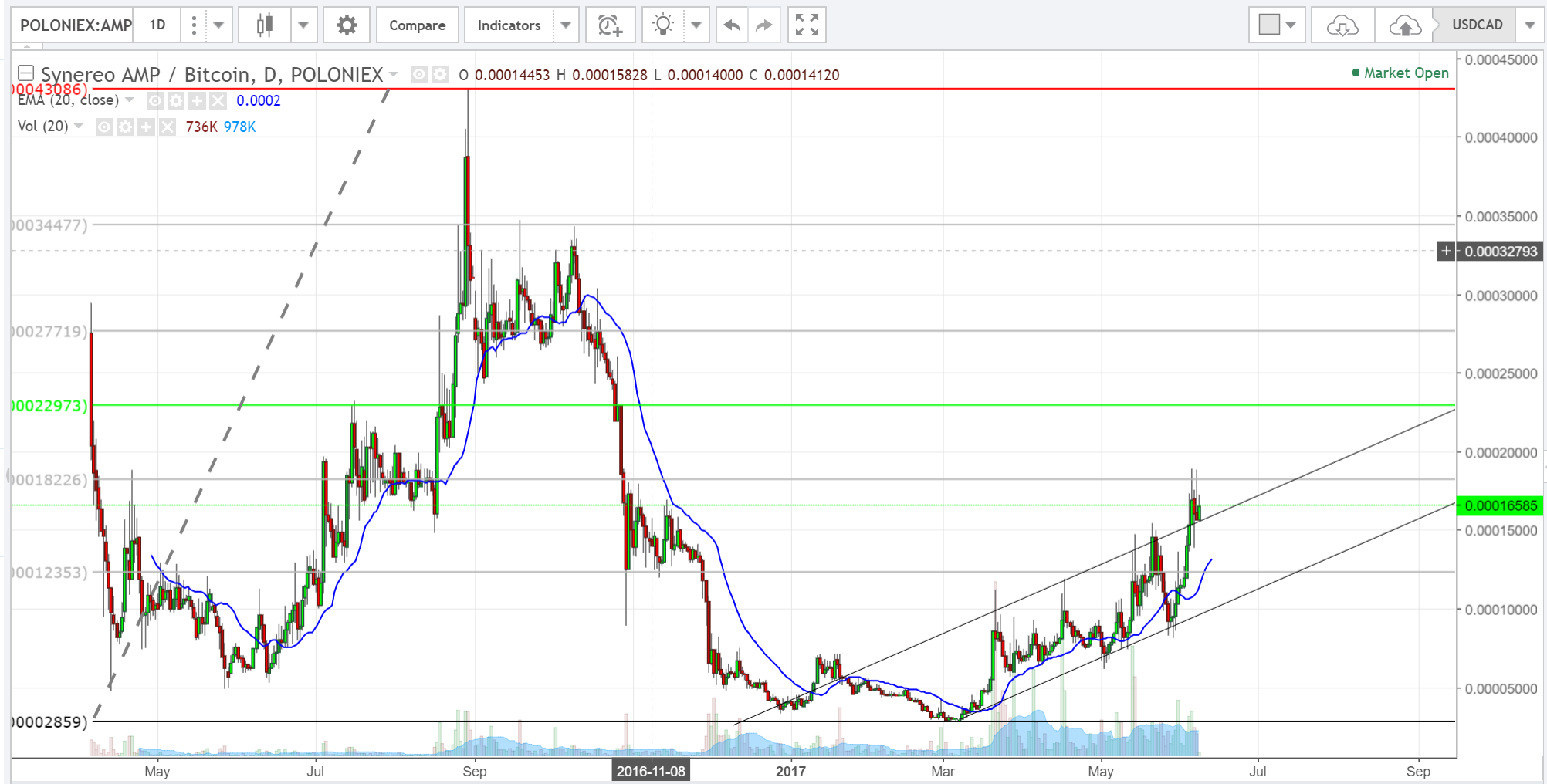Click the add alert clock icon

tap(610, 25)
